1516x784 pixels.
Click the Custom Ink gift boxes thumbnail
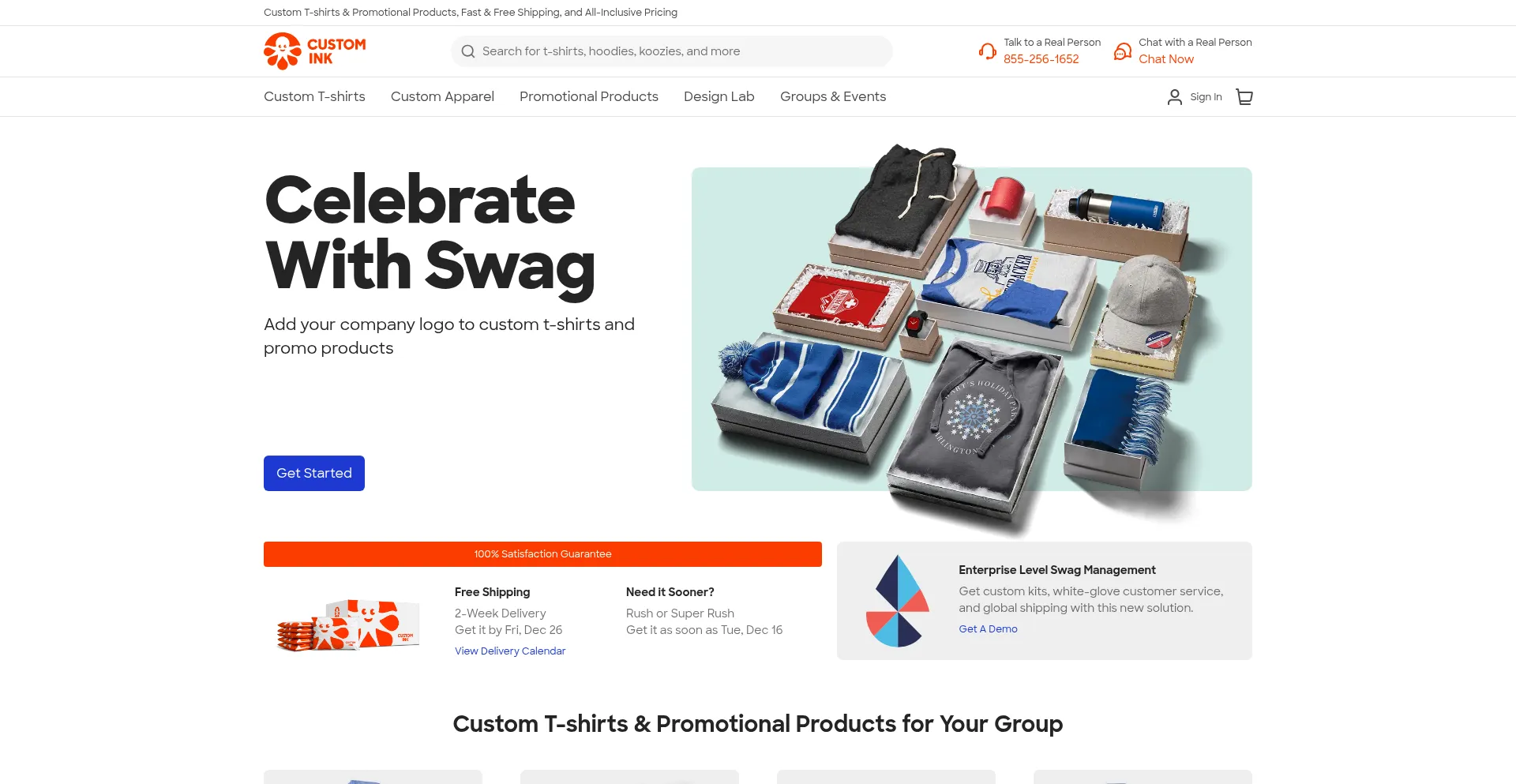pyautogui.click(x=348, y=623)
